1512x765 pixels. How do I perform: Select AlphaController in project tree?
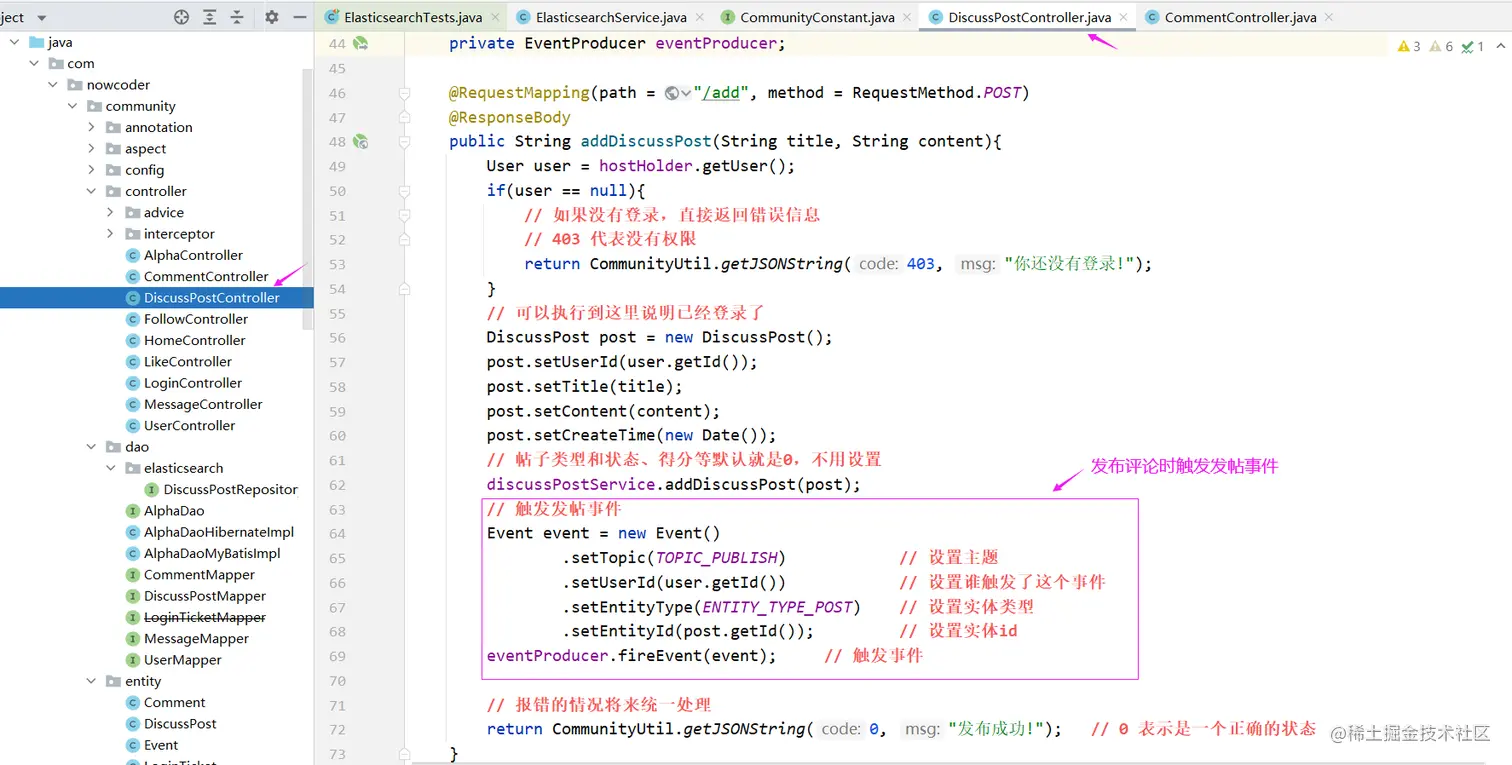click(193, 255)
